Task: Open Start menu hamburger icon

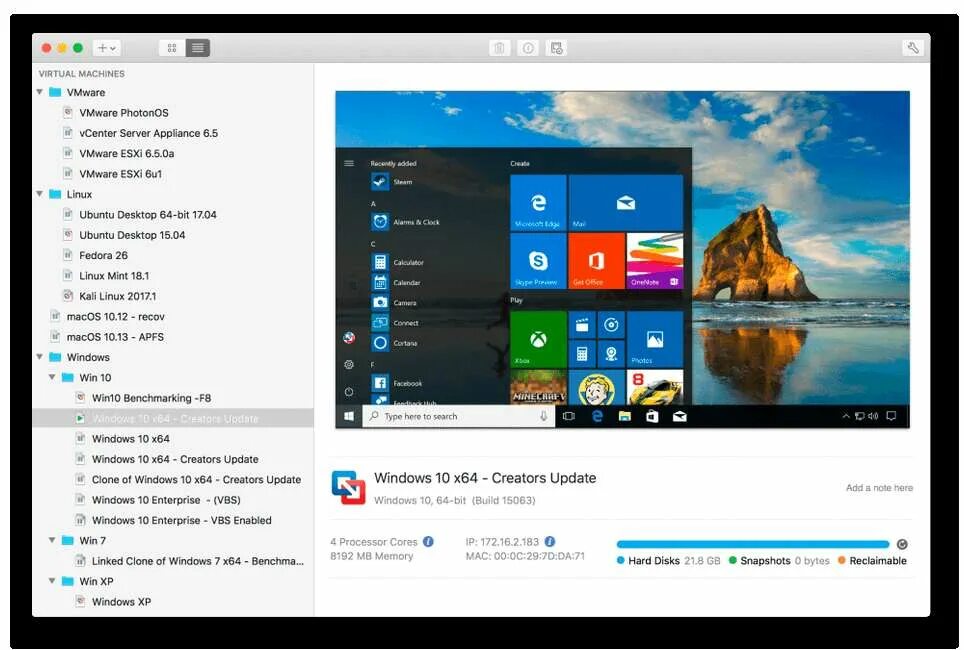Action: pyautogui.click(x=349, y=163)
